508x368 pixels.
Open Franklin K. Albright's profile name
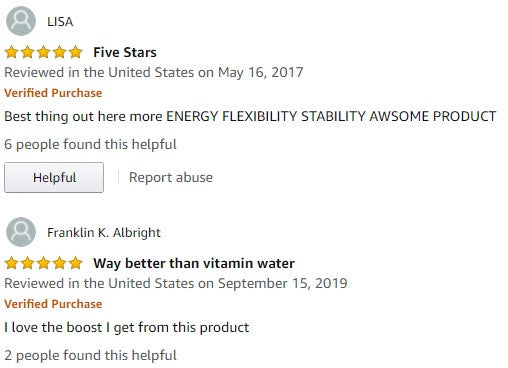pyautogui.click(x=104, y=233)
